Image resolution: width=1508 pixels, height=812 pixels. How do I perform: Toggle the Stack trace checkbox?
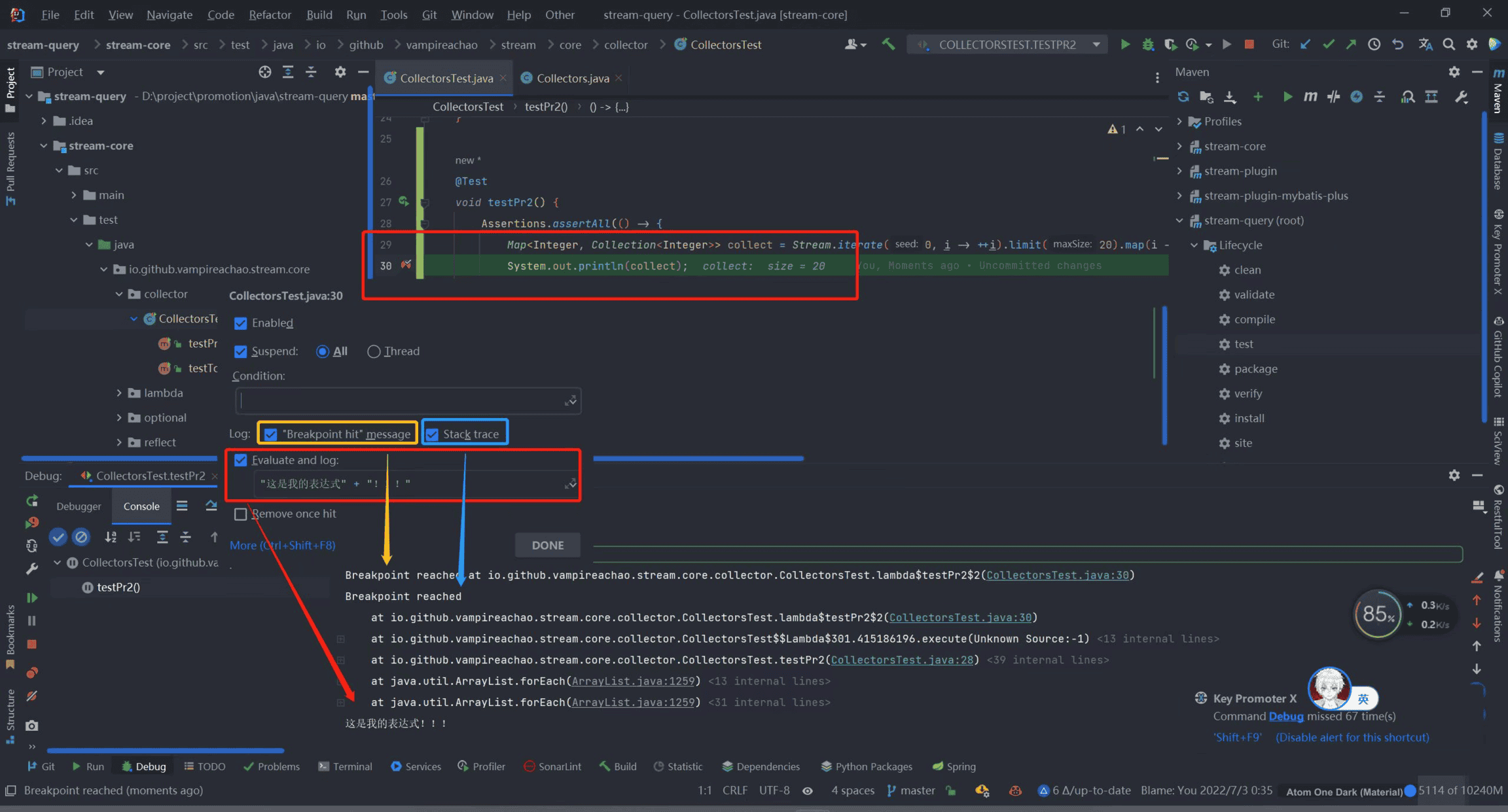432,434
